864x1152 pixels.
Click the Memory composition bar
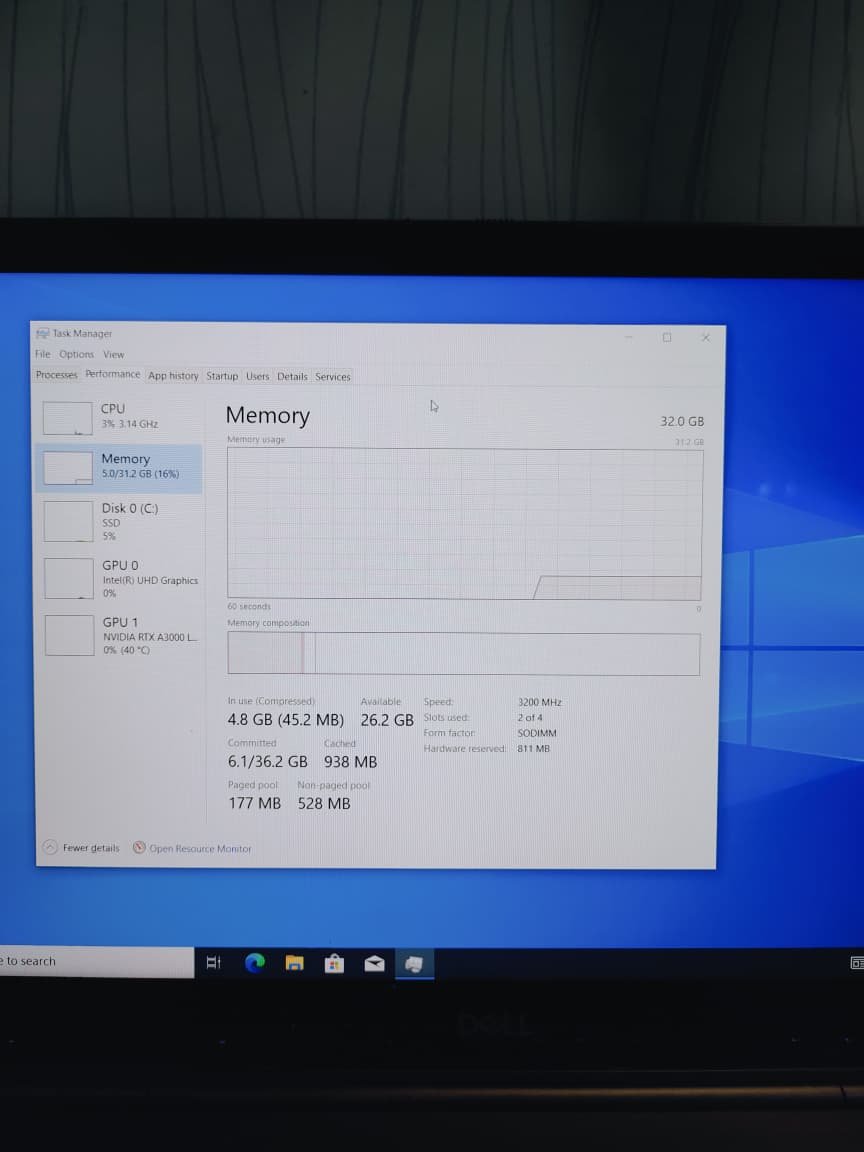pyautogui.click(x=464, y=653)
